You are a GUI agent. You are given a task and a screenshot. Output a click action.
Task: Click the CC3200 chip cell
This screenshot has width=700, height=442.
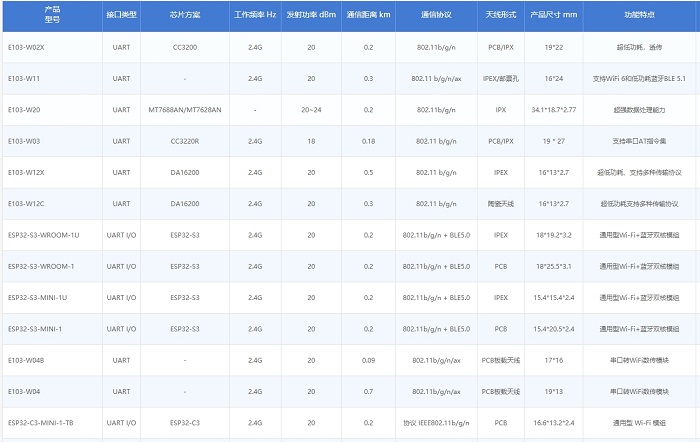(185, 47)
